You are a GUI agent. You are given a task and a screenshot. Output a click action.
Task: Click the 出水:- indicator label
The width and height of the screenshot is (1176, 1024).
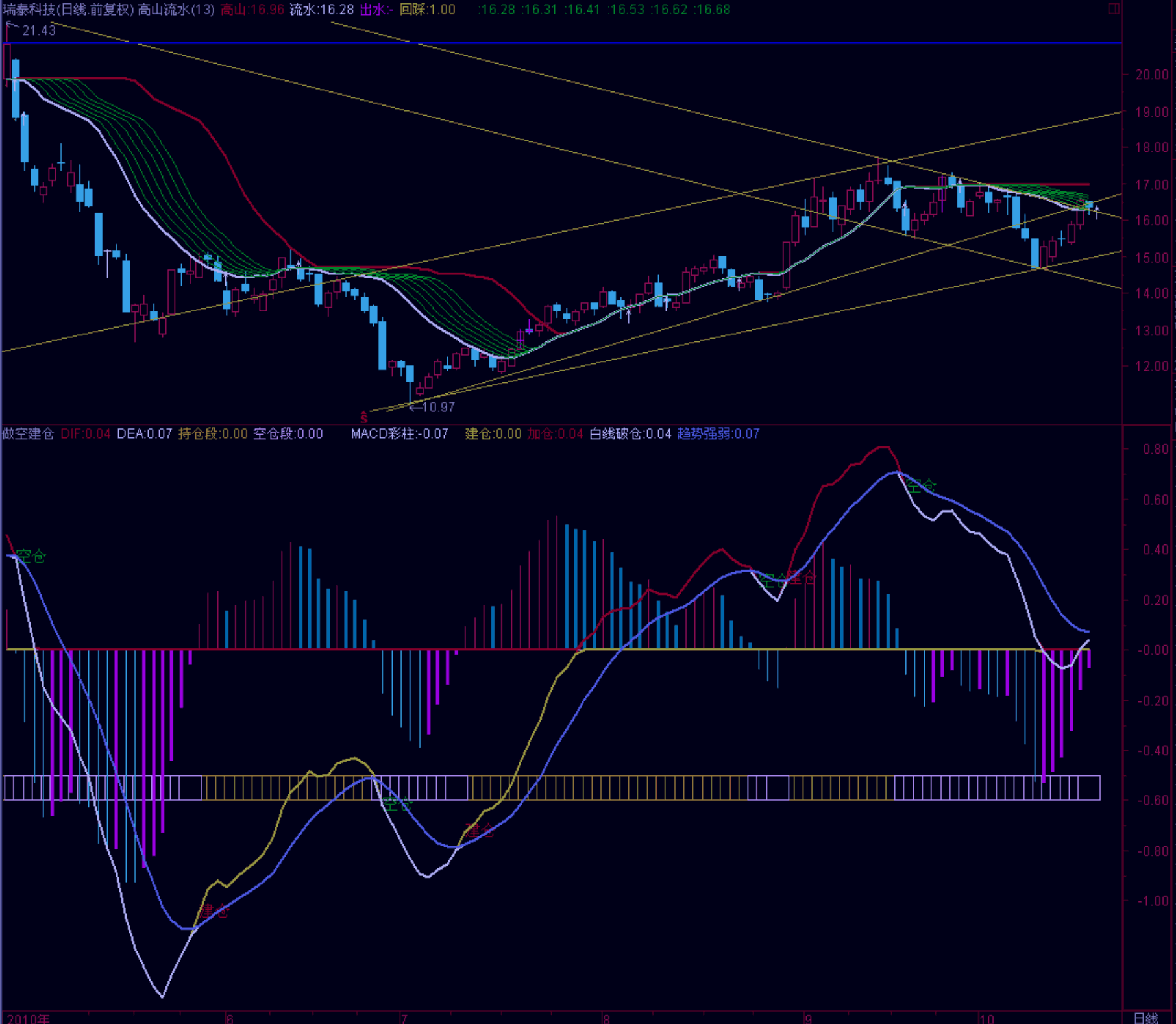376,10
